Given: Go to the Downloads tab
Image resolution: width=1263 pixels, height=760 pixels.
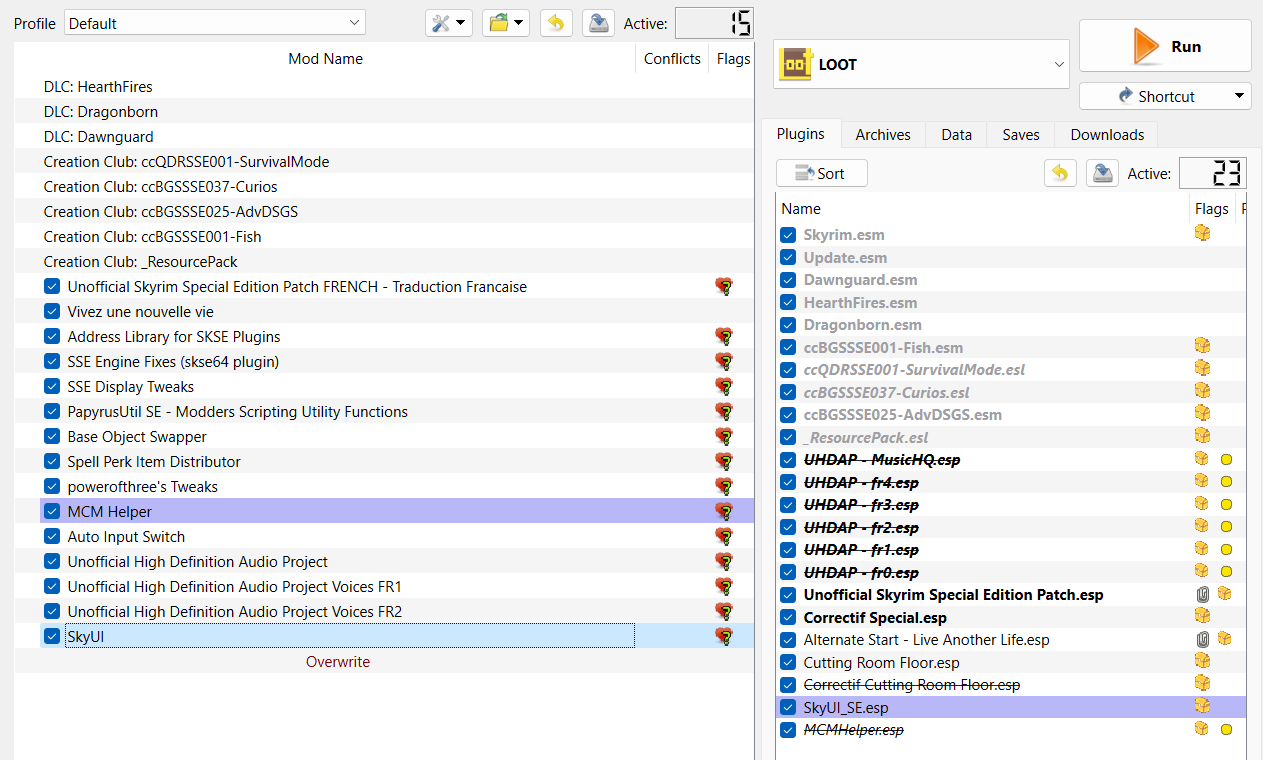Looking at the screenshot, I should pyautogui.click(x=1107, y=134).
